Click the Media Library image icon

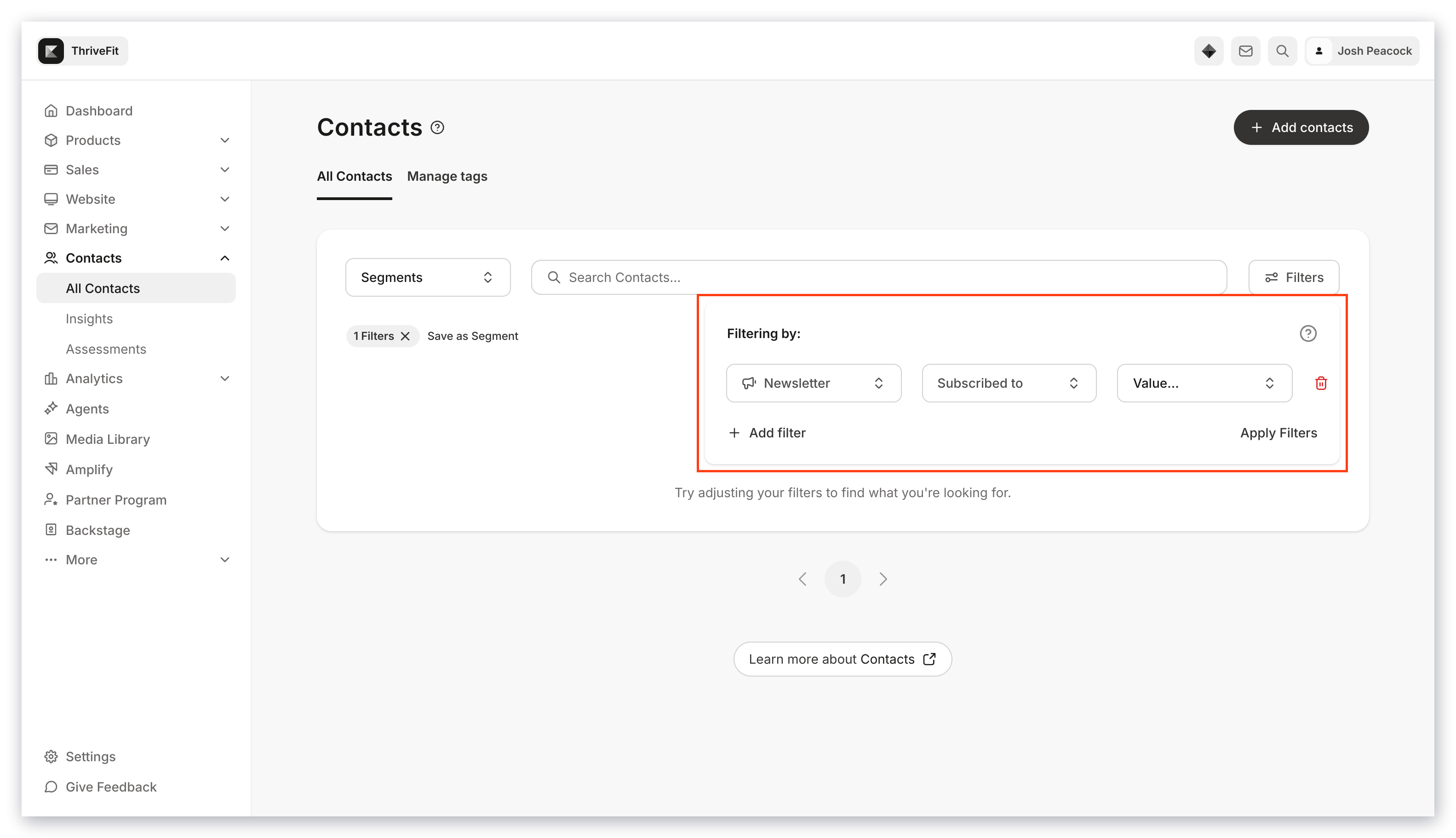[51, 439]
